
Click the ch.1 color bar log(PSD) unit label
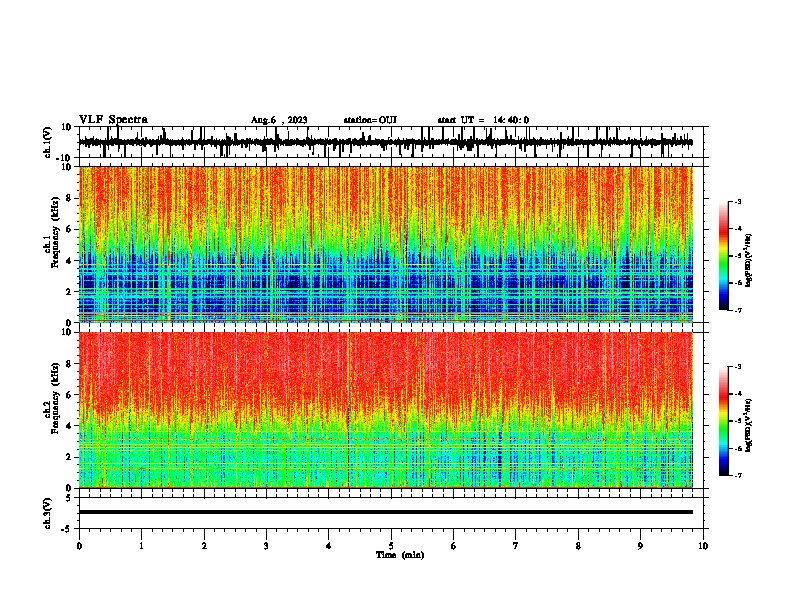[x=749, y=260]
